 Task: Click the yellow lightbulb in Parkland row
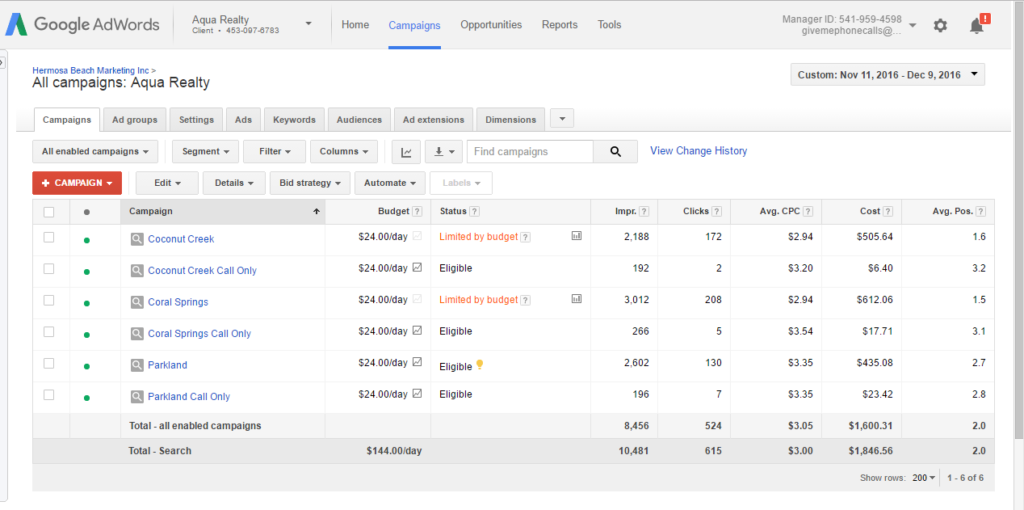click(480, 365)
